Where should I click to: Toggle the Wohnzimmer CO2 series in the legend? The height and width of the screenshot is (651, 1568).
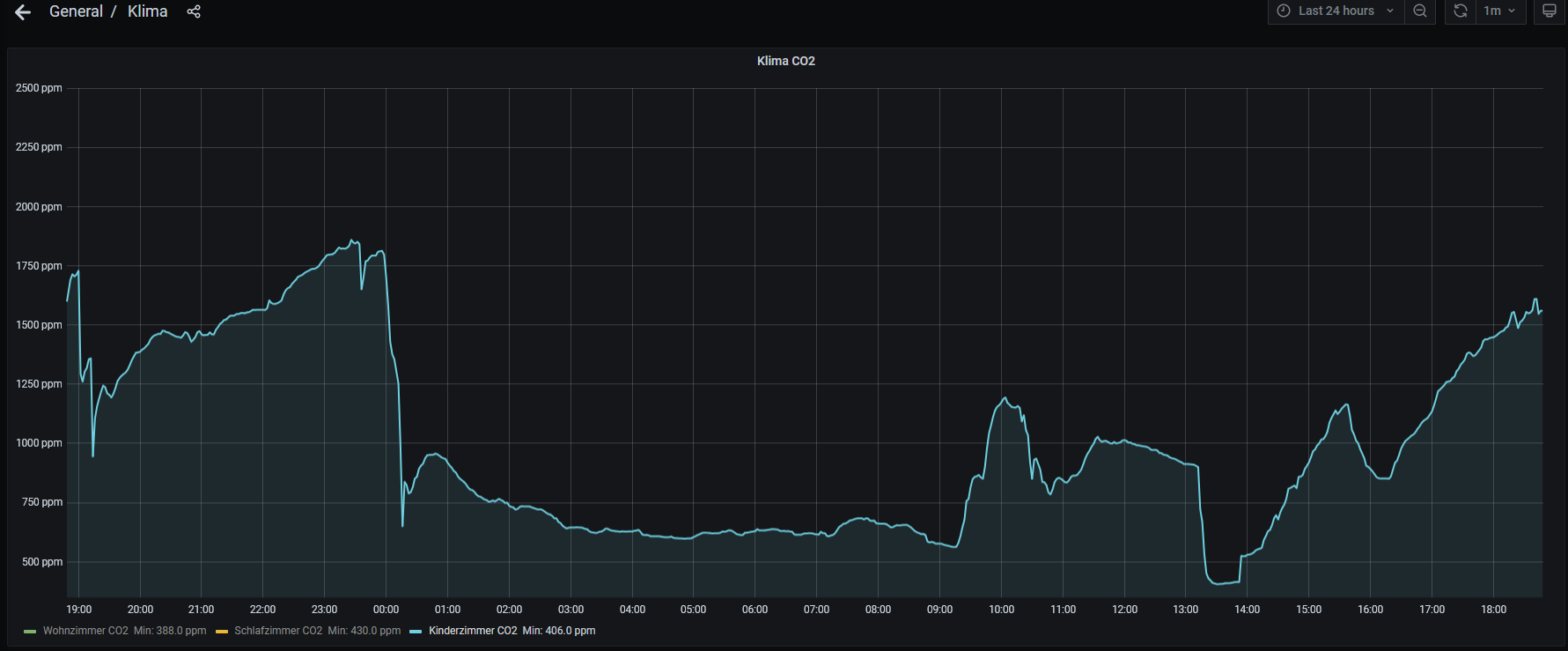85,631
